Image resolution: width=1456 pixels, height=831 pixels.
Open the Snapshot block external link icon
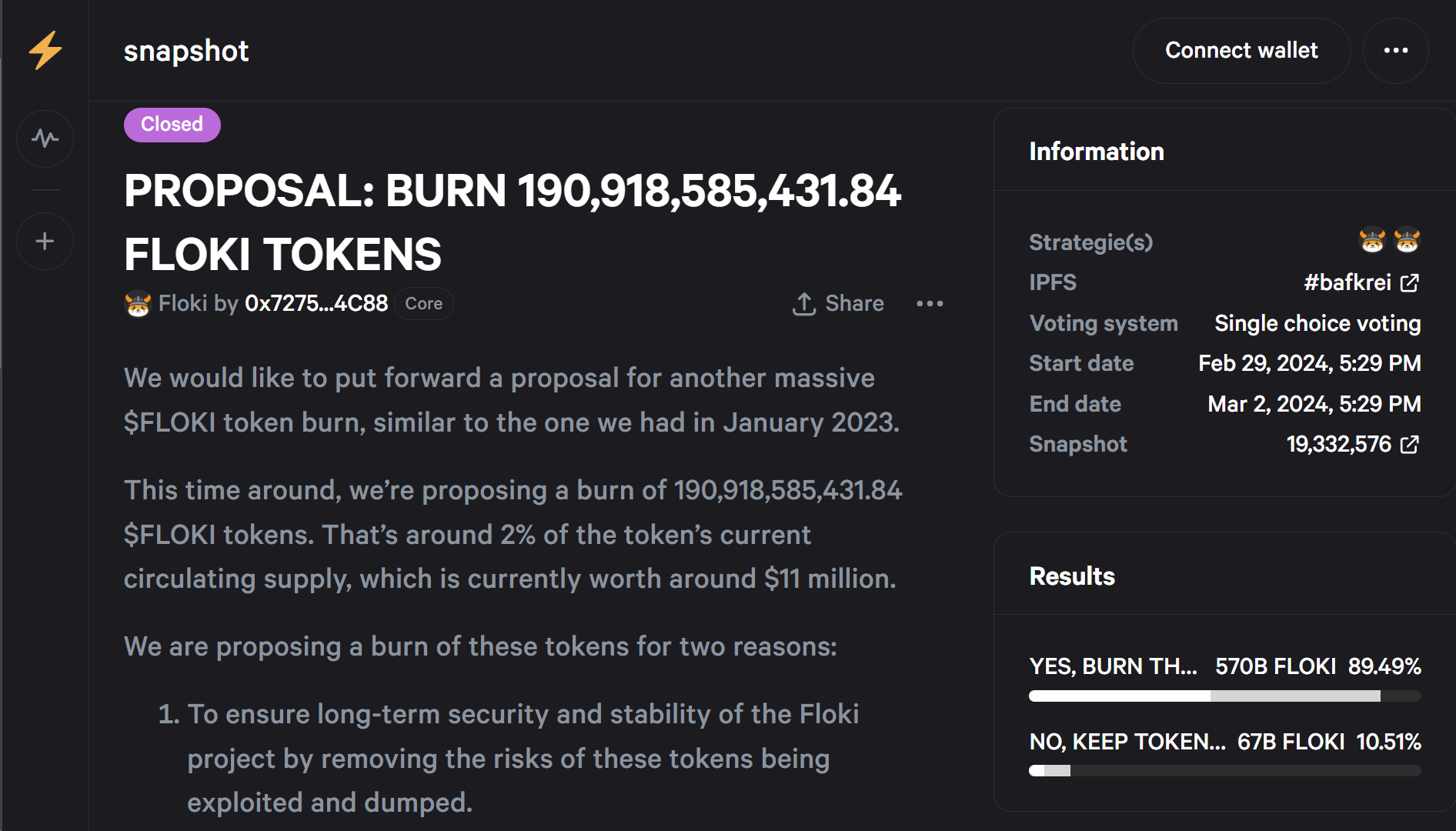[x=1410, y=445]
